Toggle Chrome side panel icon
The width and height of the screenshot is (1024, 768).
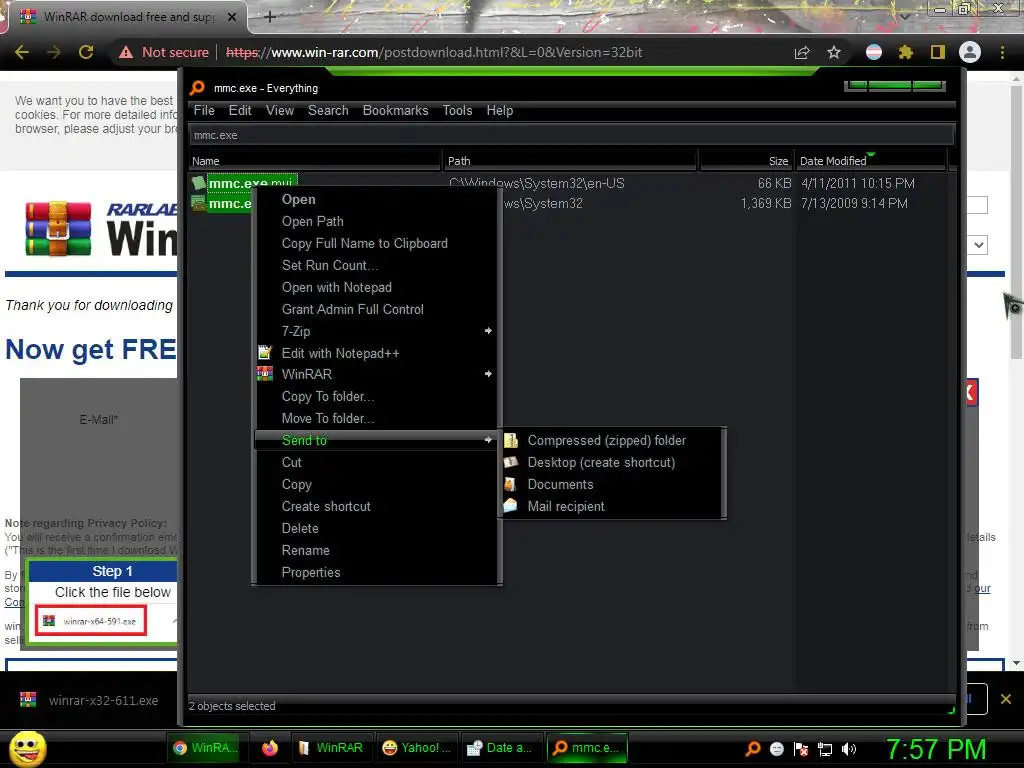click(x=937, y=52)
